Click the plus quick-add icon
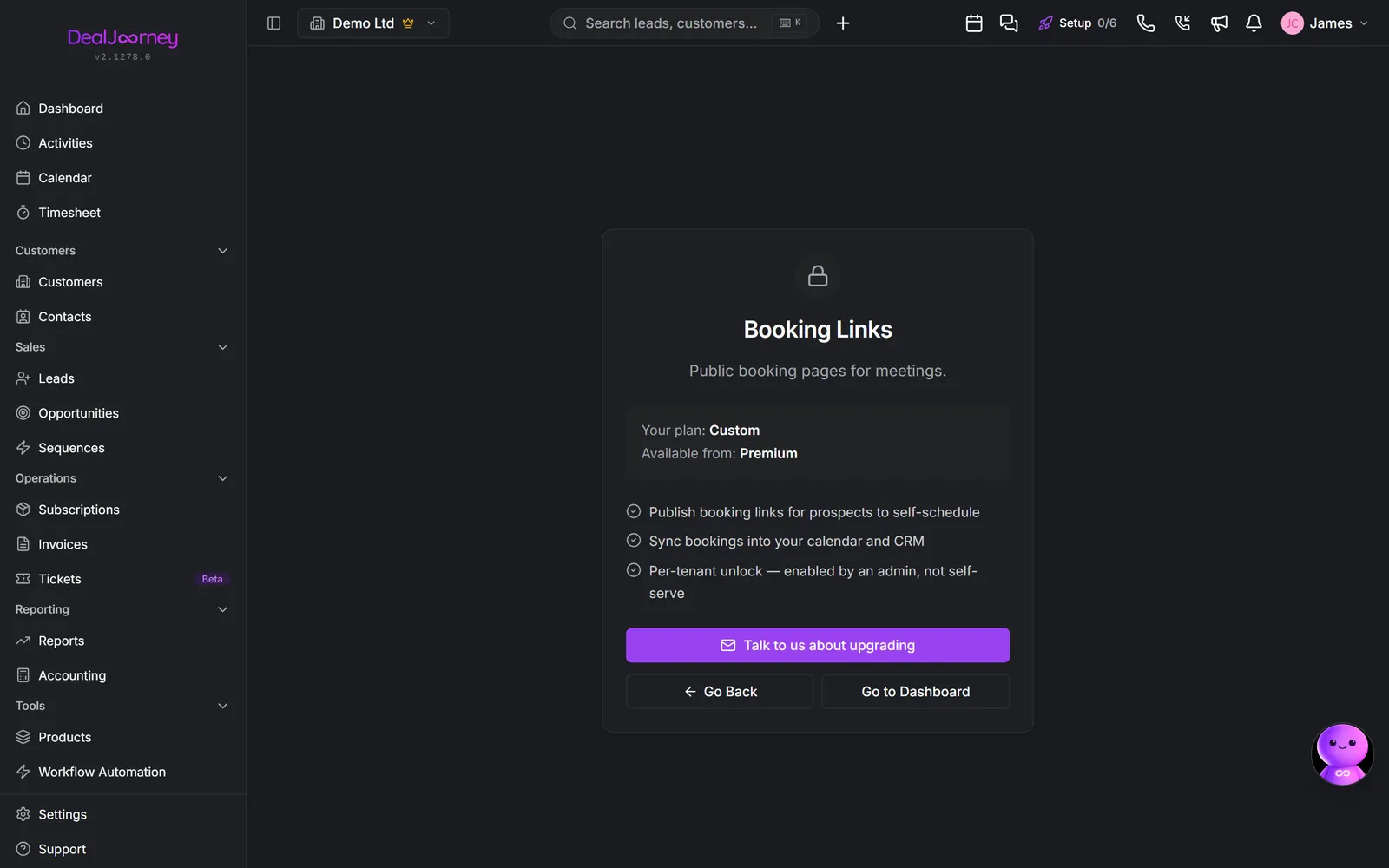 pyautogui.click(x=843, y=23)
